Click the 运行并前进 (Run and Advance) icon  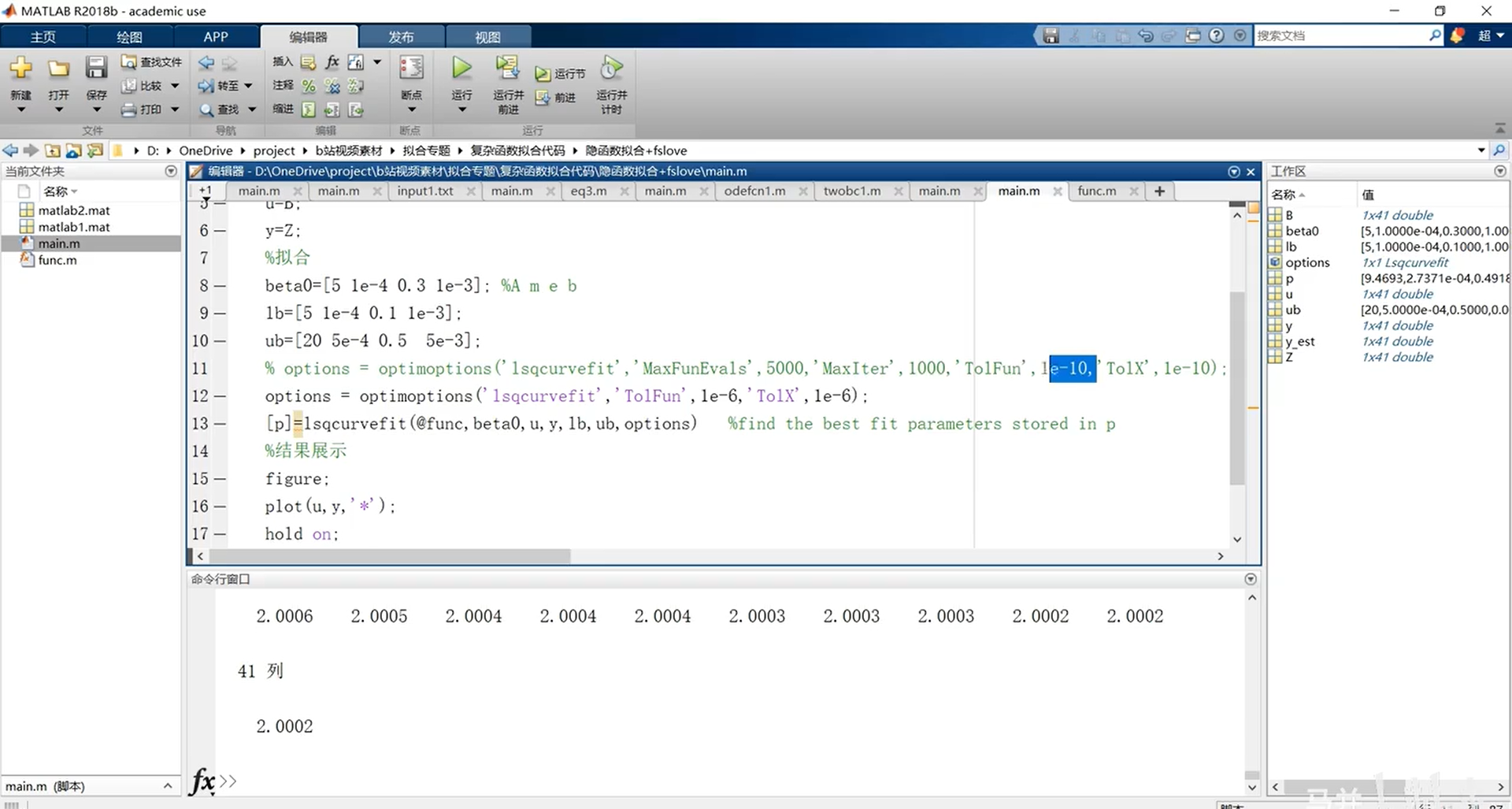[508, 68]
